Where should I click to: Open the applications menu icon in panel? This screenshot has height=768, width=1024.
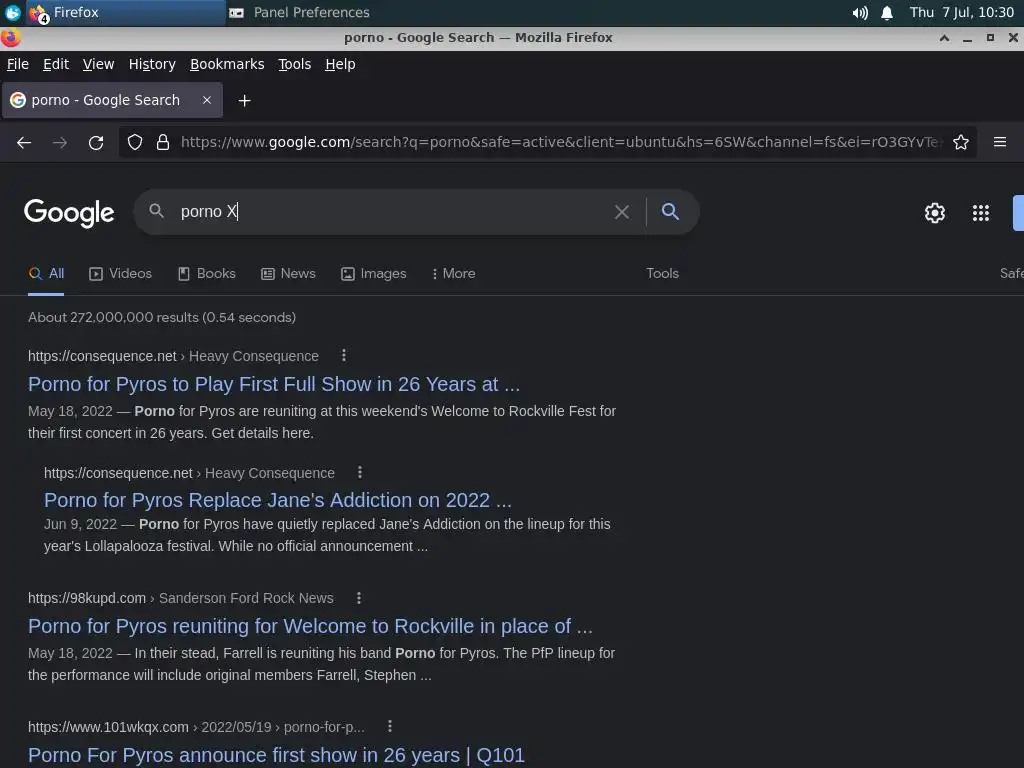[12, 12]
